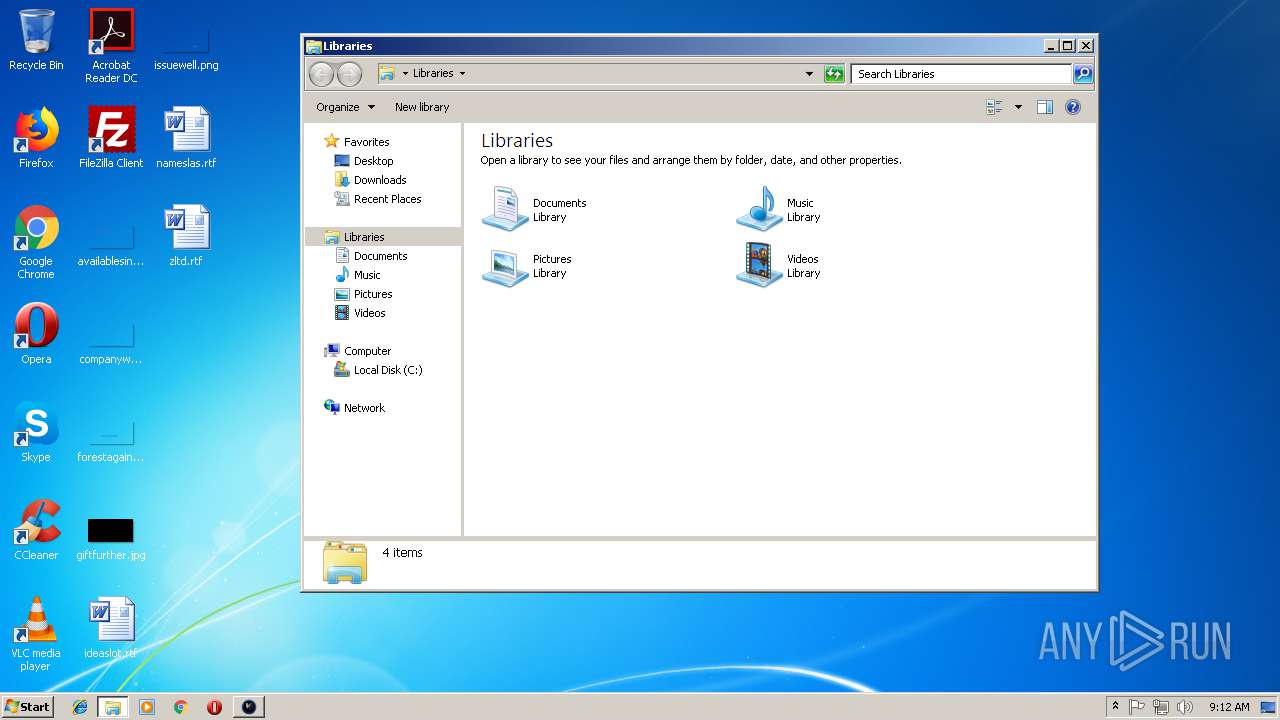Image resolution: width=1280 pixels, height=720 pixels.
Task: Open Chrome from the taskbar
Action: (x=181, y=707)
